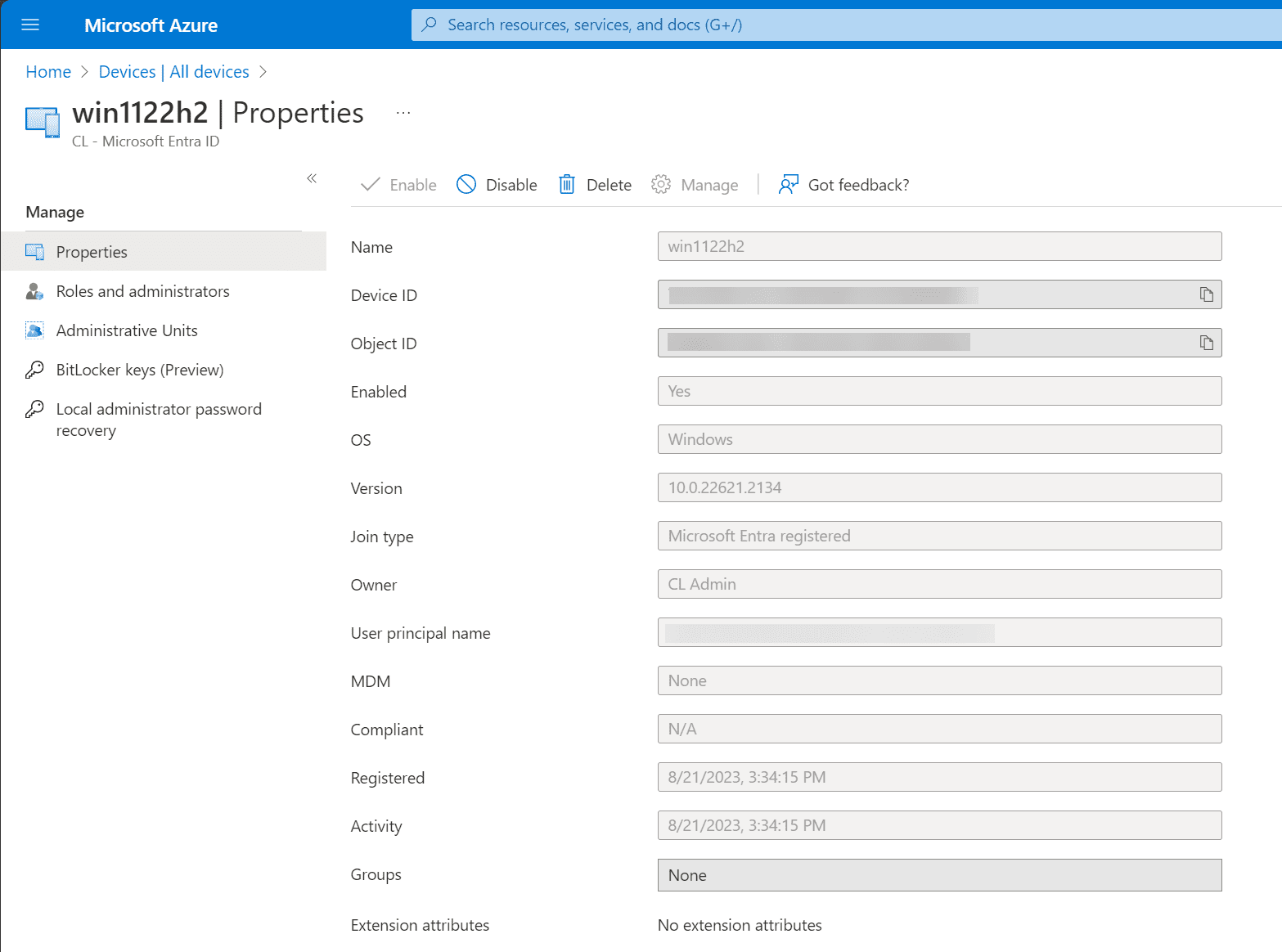Collapse the left navigation pane
1282x952 pixels.
(312, 178)
